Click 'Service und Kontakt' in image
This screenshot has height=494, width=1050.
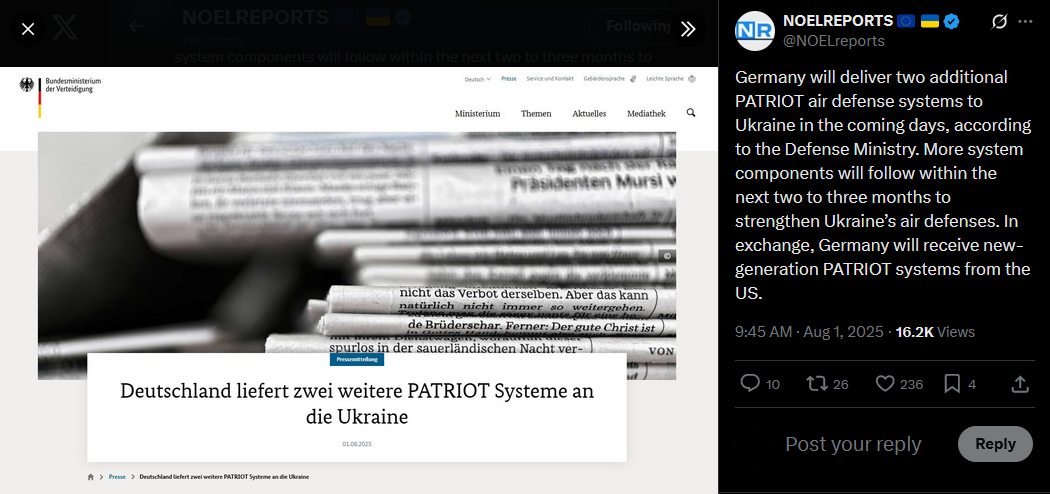(x=550, y=79)
